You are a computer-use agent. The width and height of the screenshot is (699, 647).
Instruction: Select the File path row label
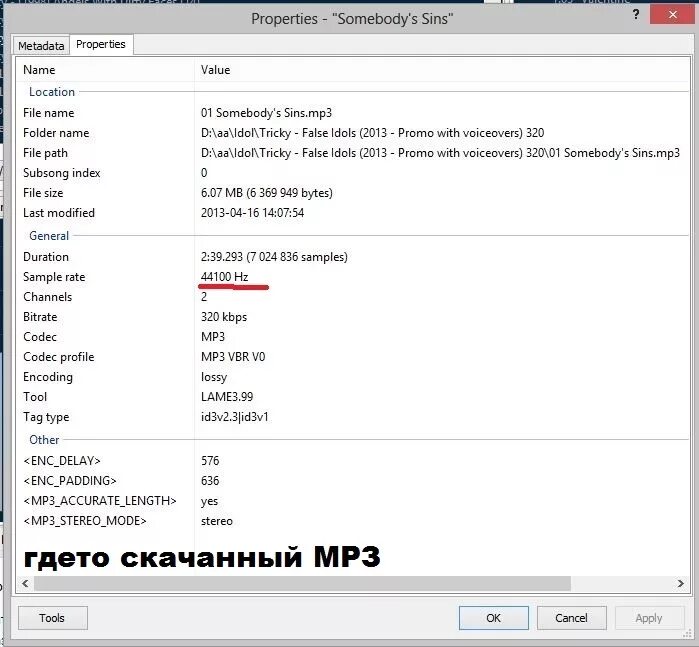pyautogui.click(x=45, y=153)
